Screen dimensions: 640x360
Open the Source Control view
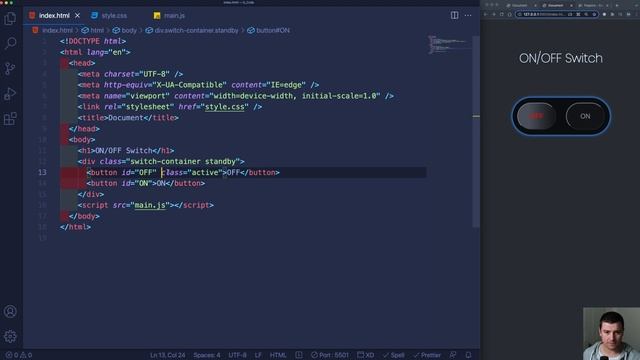coord(10,69)
